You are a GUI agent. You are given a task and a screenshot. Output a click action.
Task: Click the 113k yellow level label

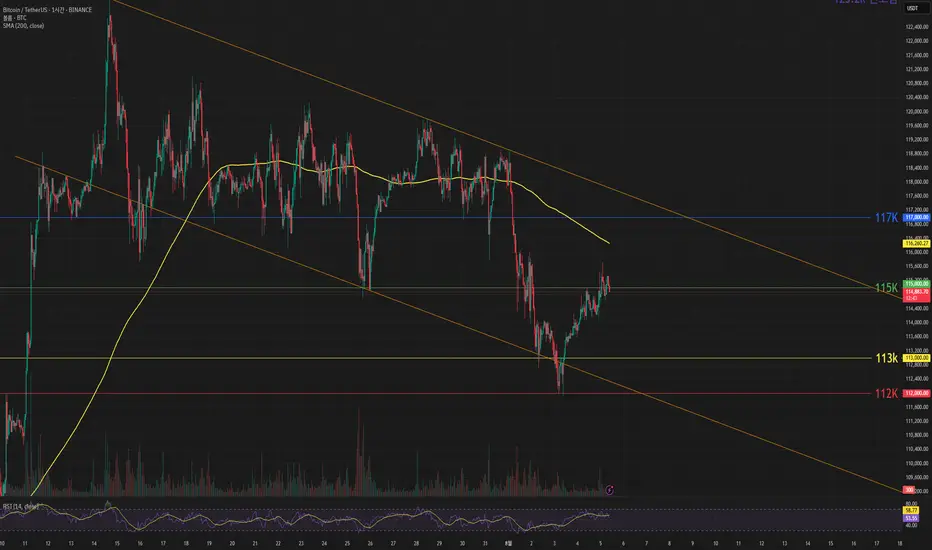click(886, 358)
